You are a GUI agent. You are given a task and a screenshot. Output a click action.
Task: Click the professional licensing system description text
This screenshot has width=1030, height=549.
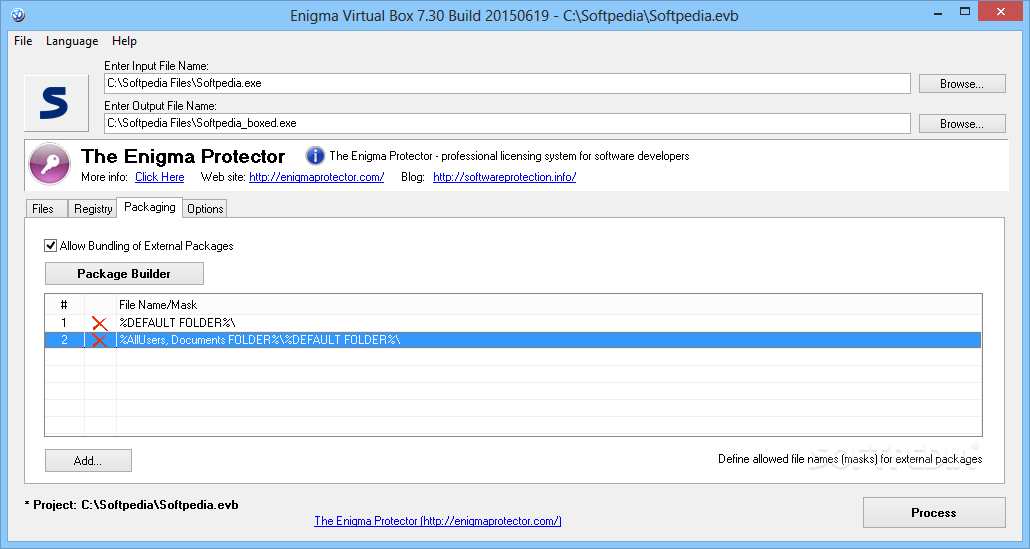pos(509,156)
